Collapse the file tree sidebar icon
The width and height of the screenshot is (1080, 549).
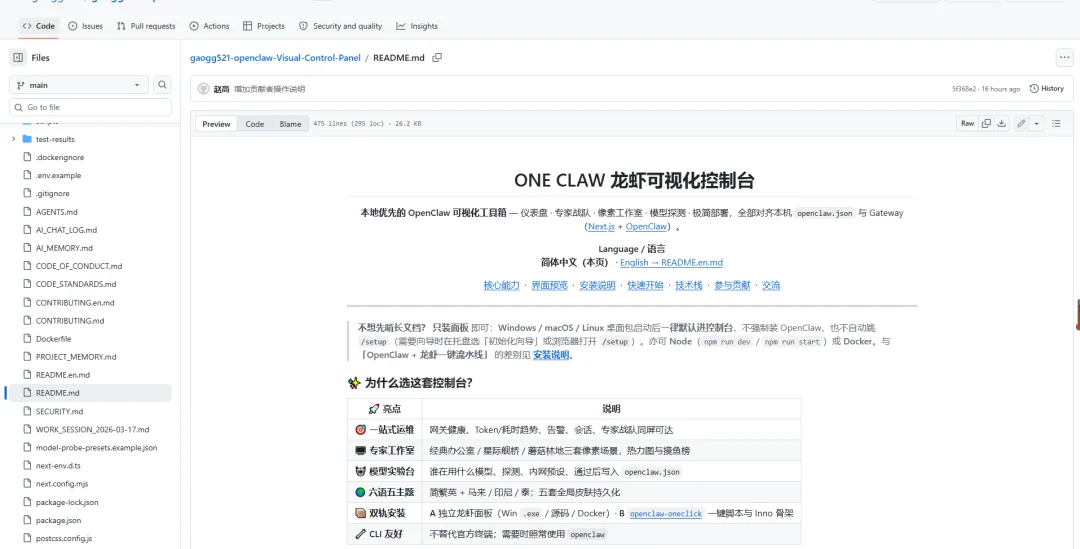(x=19, y=58)
